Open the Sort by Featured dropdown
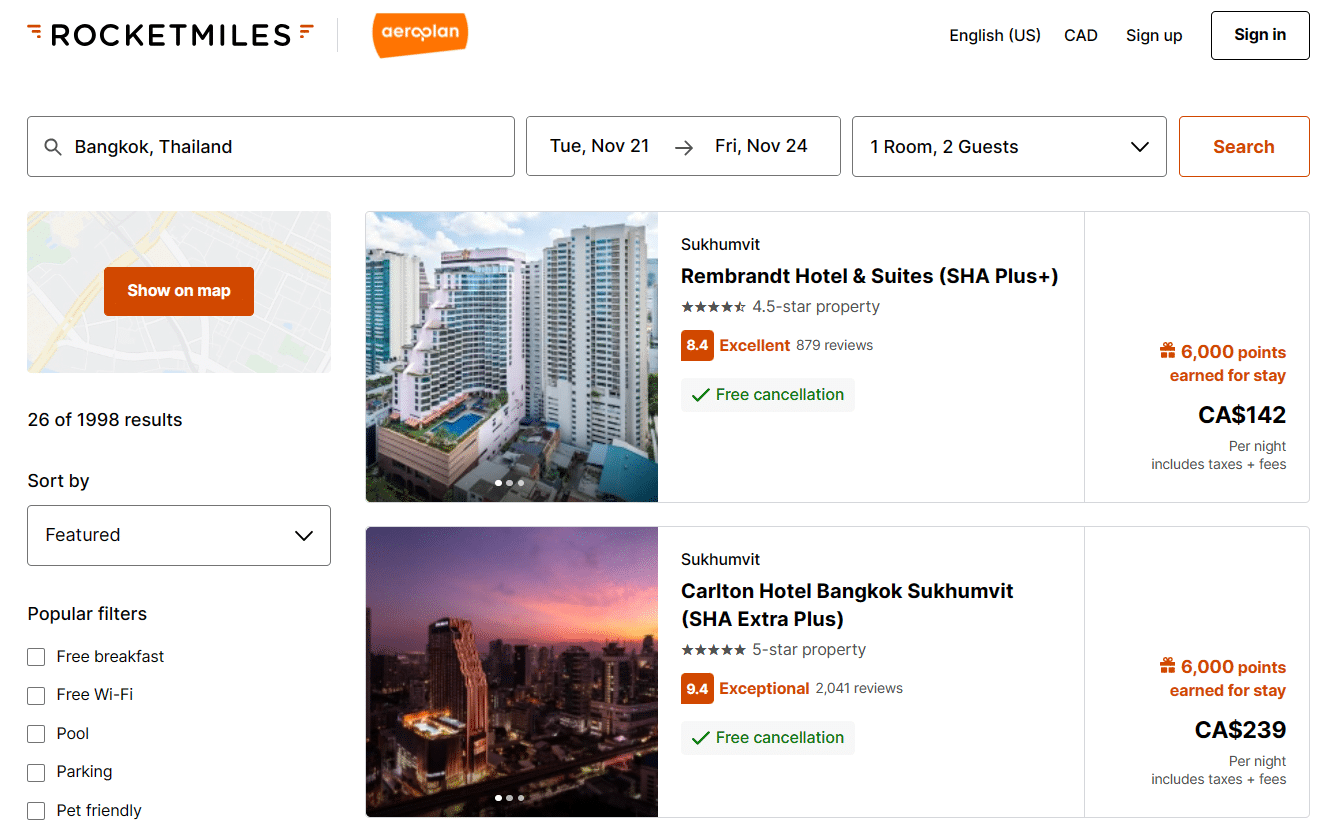Image resolution: width=1322 pixels, height=830 pixels. (179, 535)
